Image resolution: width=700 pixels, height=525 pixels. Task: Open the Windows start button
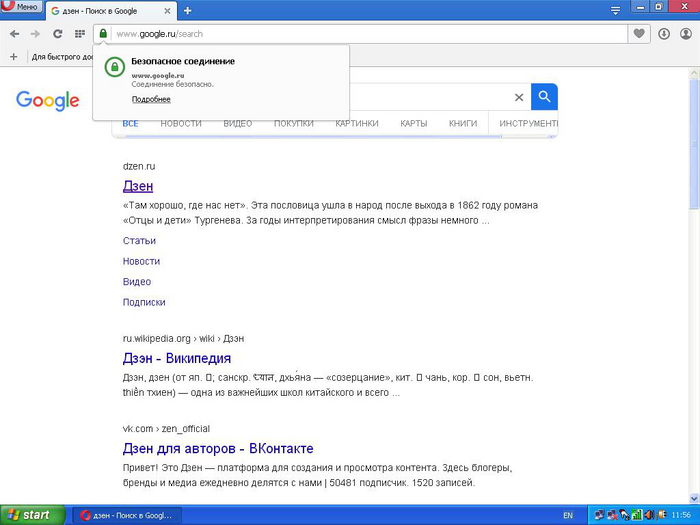pyautogui.click(x=32, y=515)
